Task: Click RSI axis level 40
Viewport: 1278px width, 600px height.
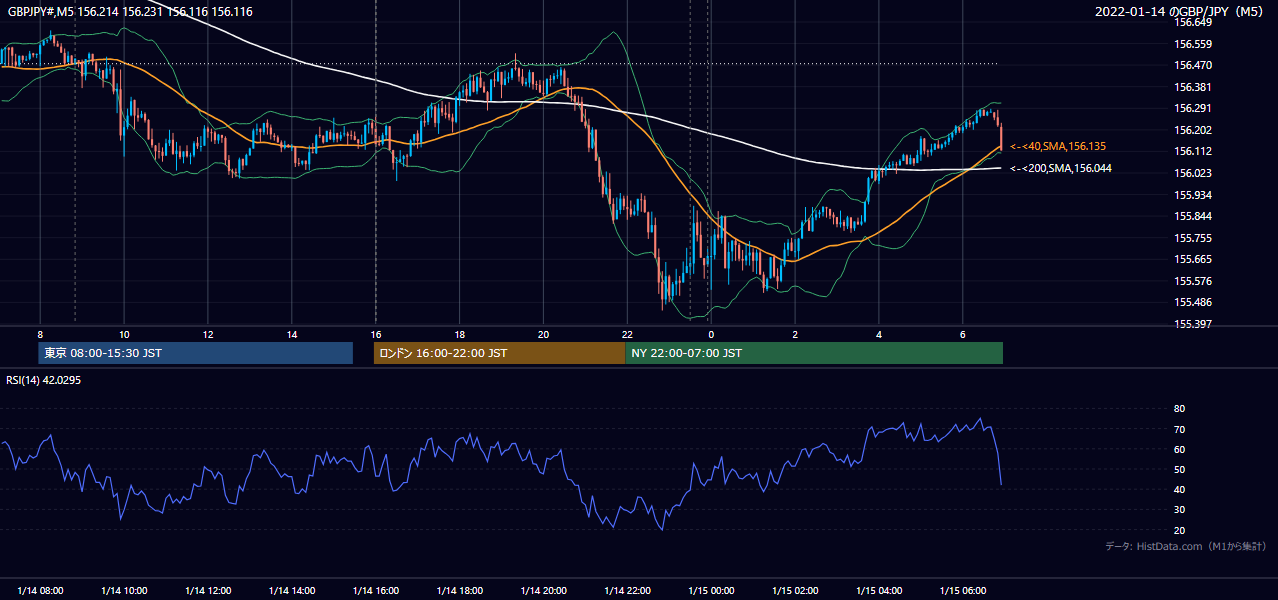Action: click(x=1180, y=489)
